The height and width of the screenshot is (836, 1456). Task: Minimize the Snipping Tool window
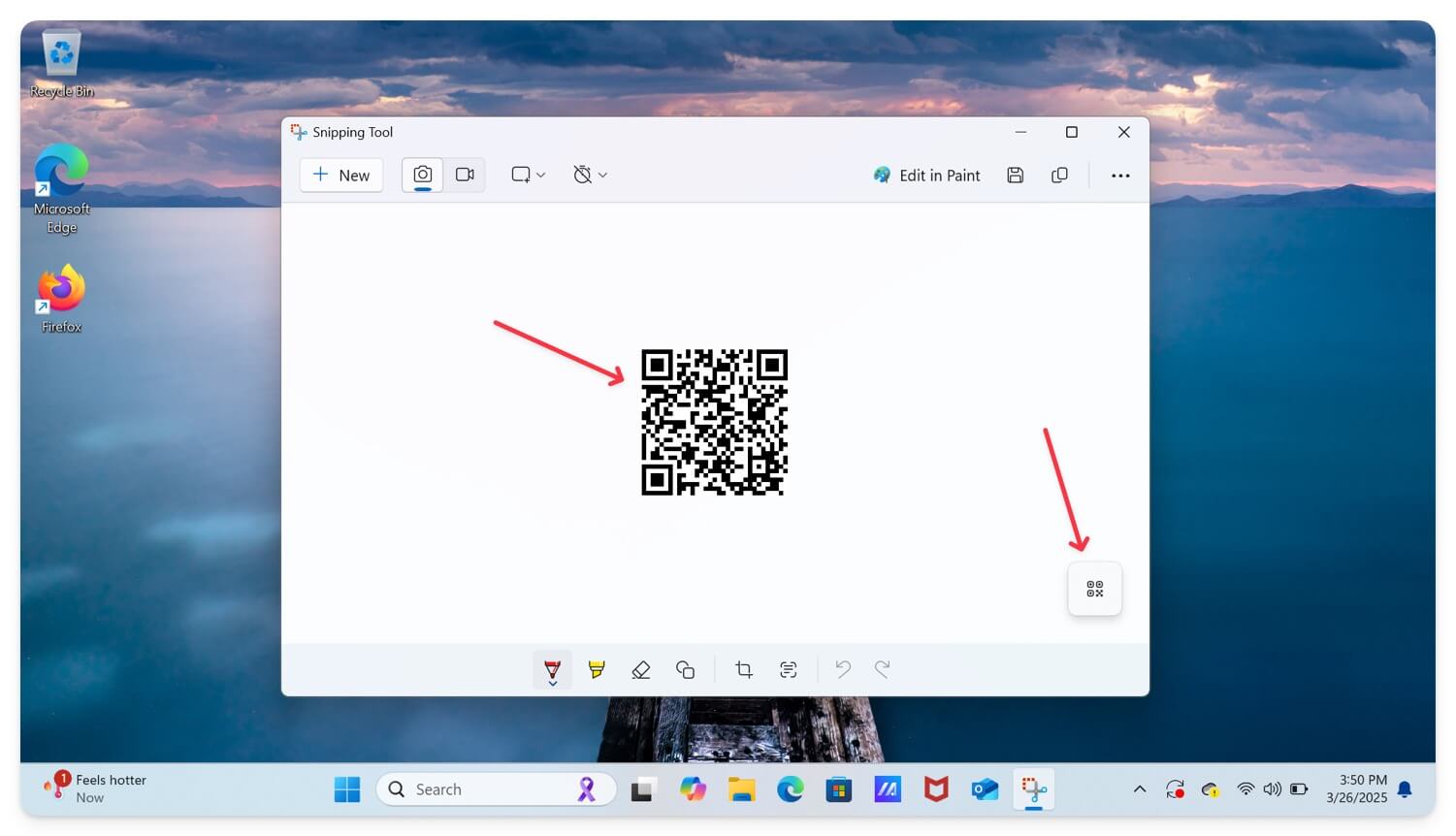(x=1020, y=132)
